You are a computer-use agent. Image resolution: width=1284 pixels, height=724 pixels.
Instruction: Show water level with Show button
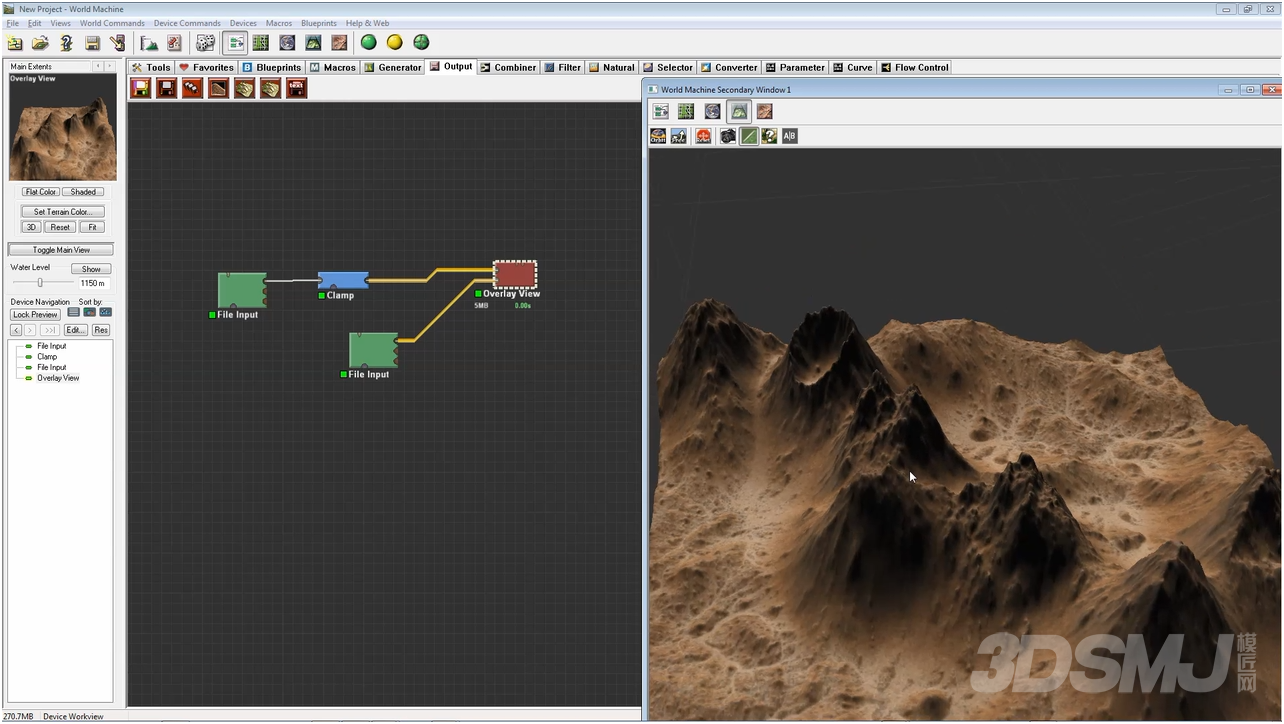tap(91, 269)
